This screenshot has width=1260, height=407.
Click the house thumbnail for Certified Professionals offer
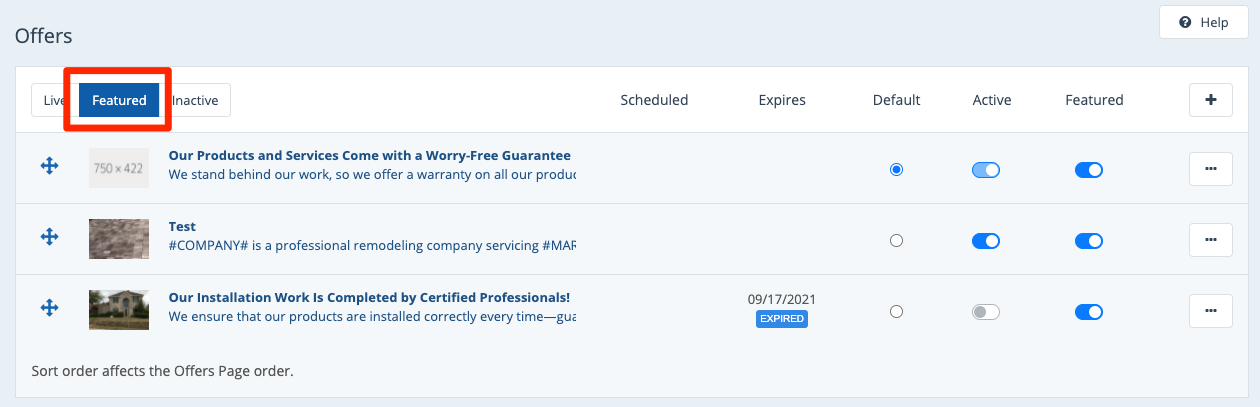coord(119,310)
